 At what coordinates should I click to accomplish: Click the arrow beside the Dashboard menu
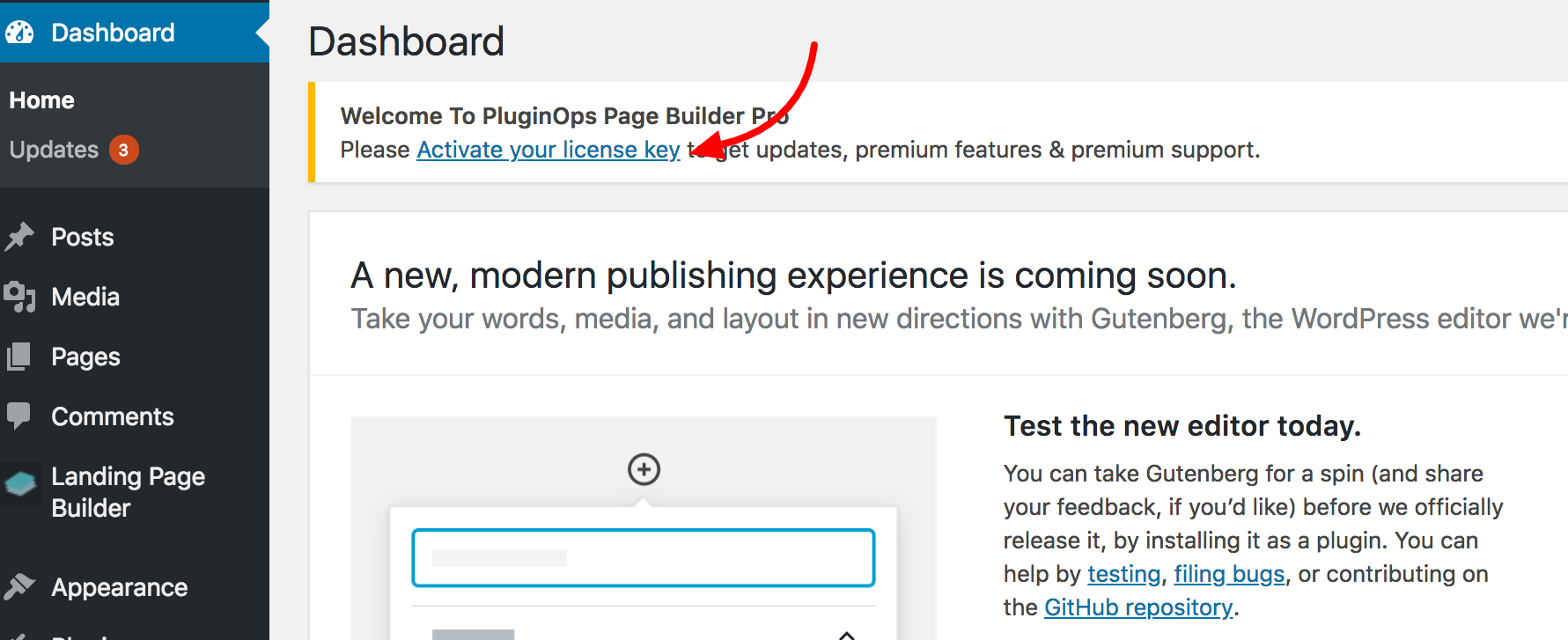click(x=261, y=32)
